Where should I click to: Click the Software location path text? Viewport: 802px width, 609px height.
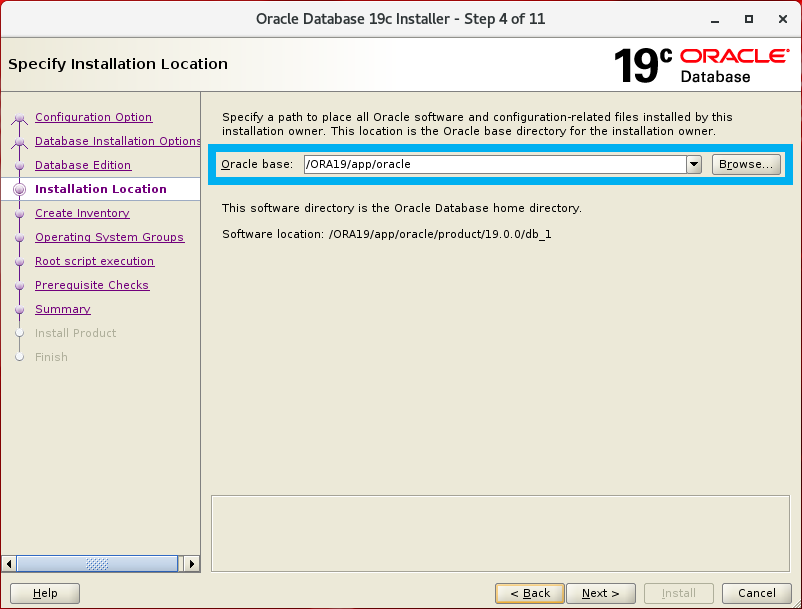point(440,234)
